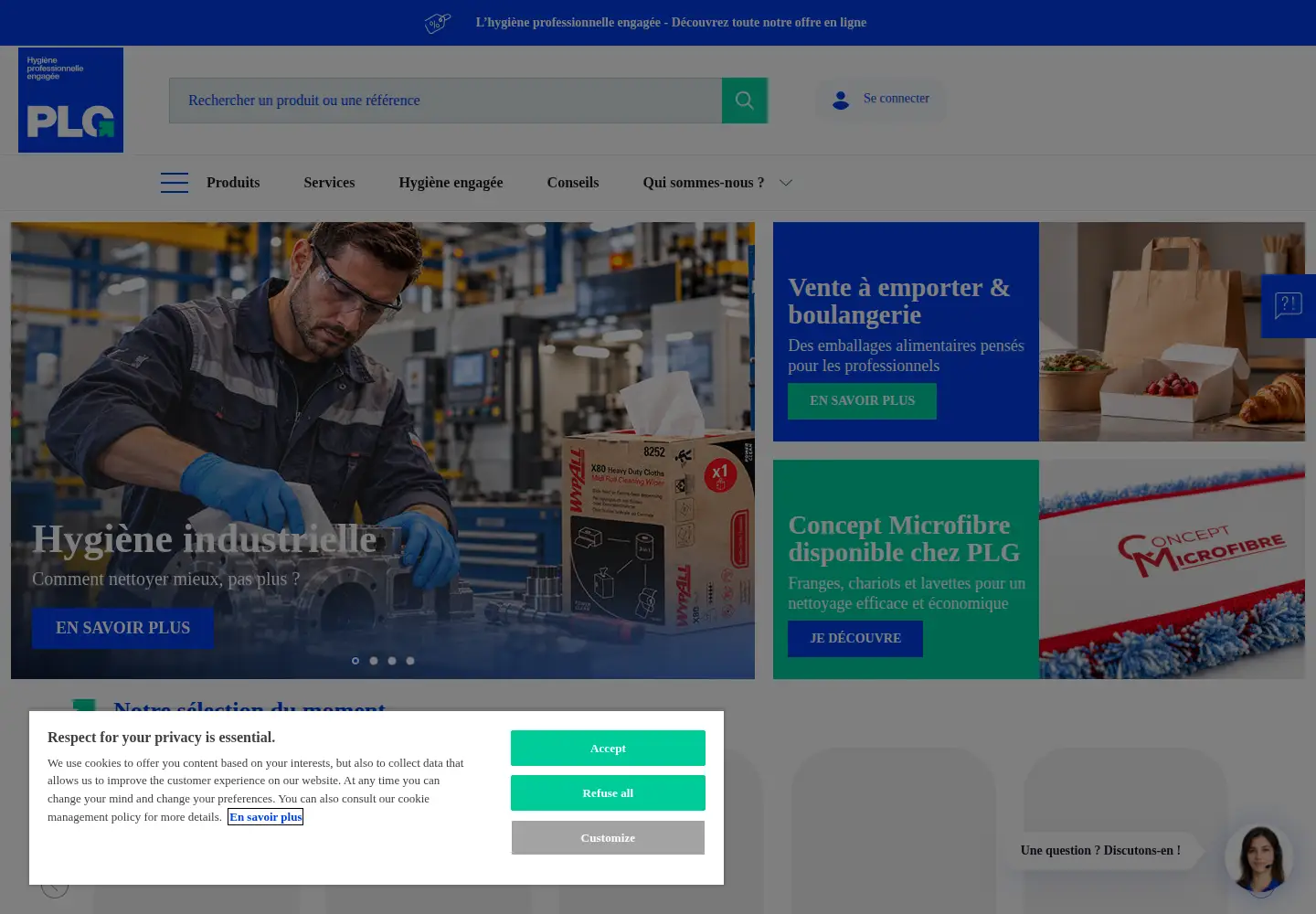
Task: Follow the En savoir plus cookie policy link
Action: tap(265, 817)
